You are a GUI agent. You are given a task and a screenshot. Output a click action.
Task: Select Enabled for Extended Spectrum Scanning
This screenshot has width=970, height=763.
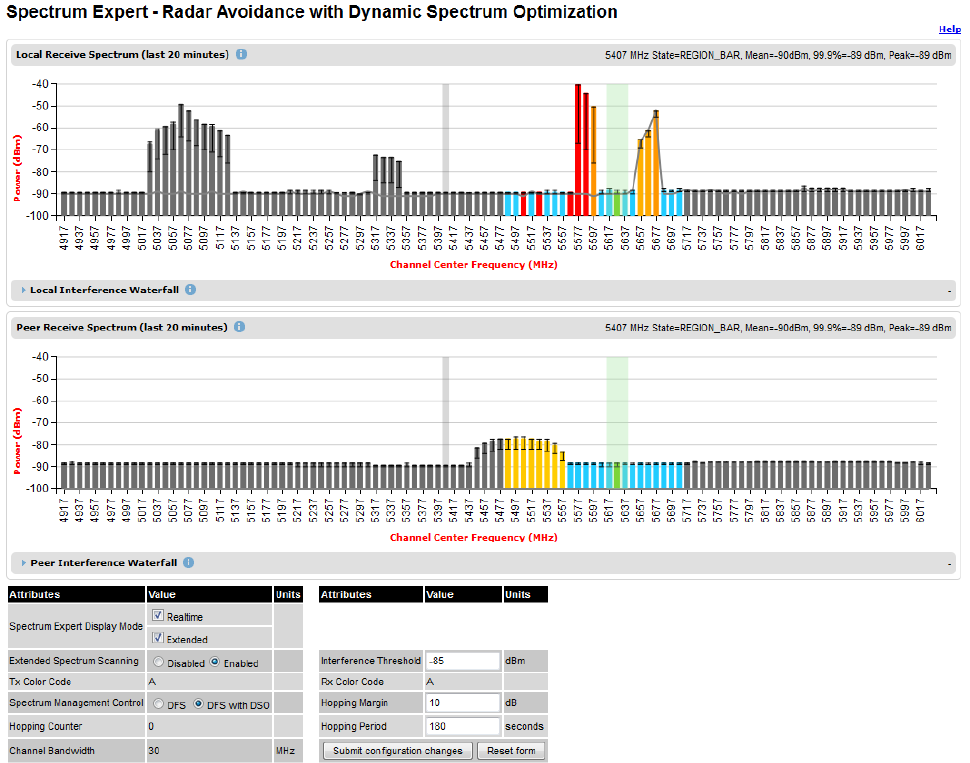(215, 662)
